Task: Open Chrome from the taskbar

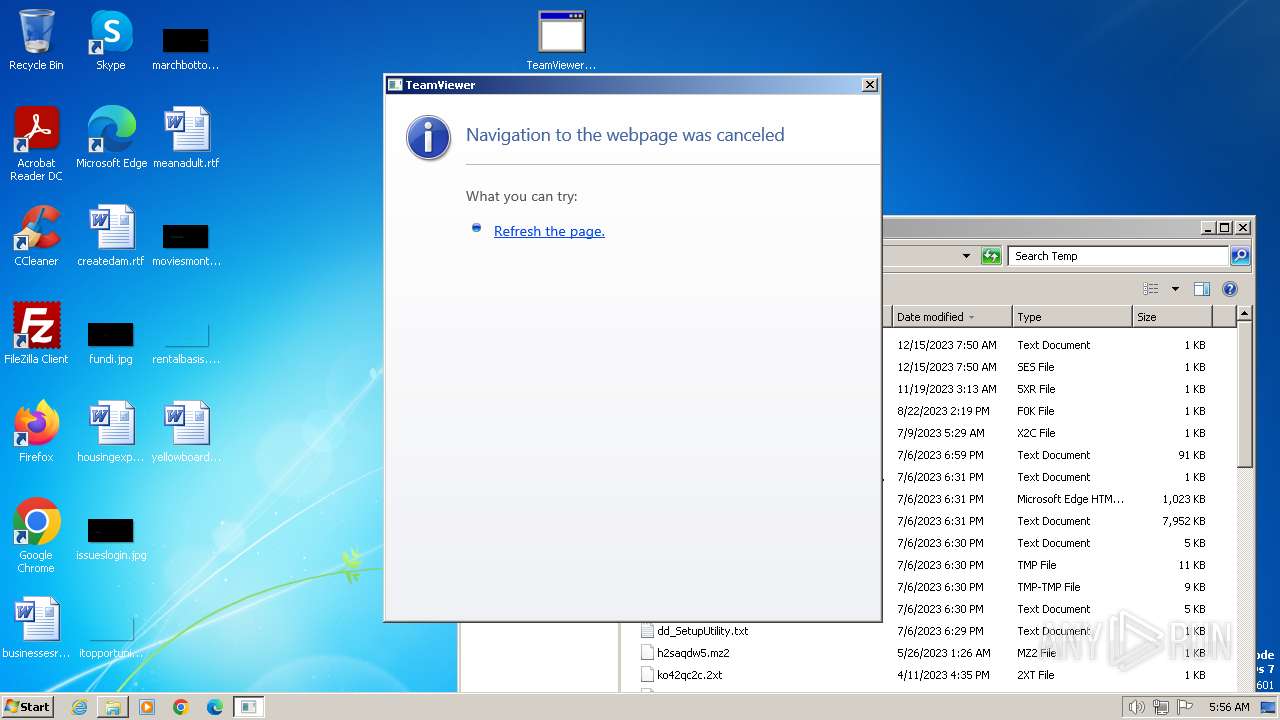Action: click(x=181, y=707)
